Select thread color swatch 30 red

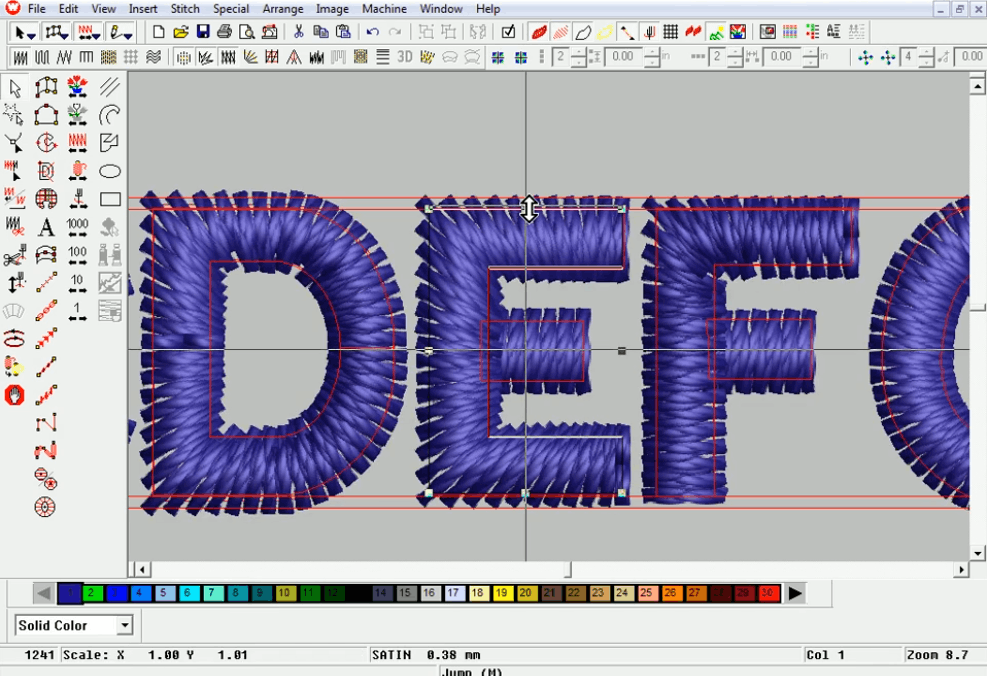pos(767,593)
